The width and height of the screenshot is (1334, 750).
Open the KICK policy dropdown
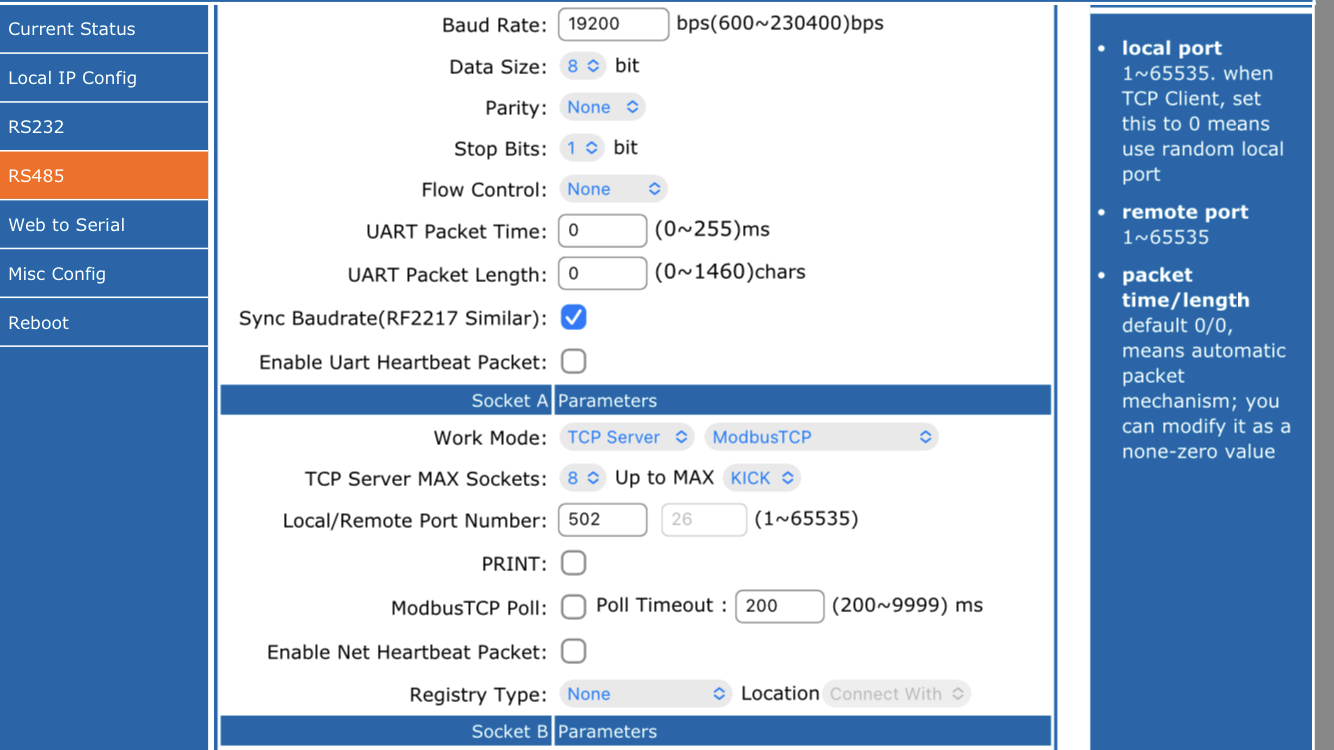[x=762, y=478]
